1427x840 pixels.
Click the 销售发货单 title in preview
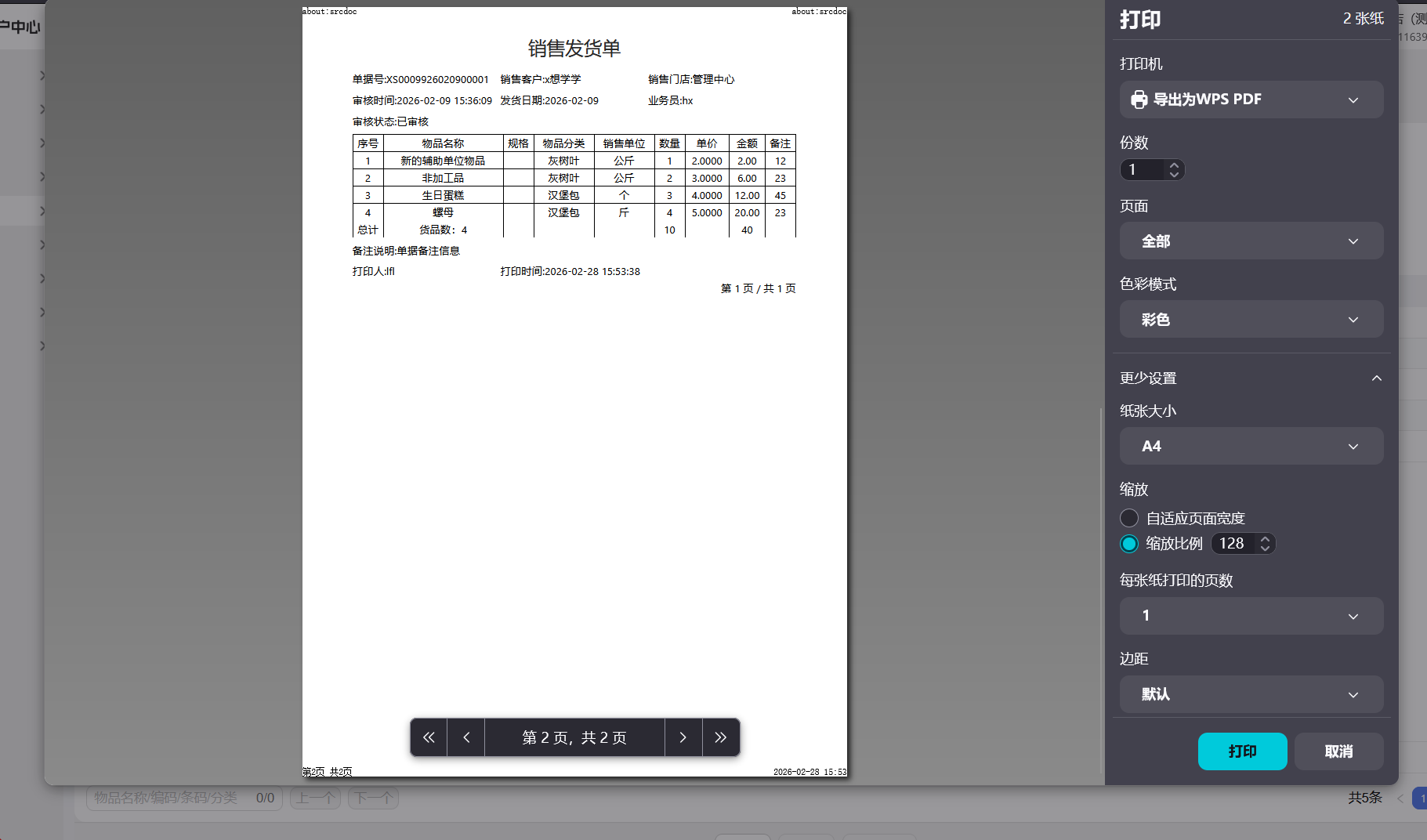(574, 49)
